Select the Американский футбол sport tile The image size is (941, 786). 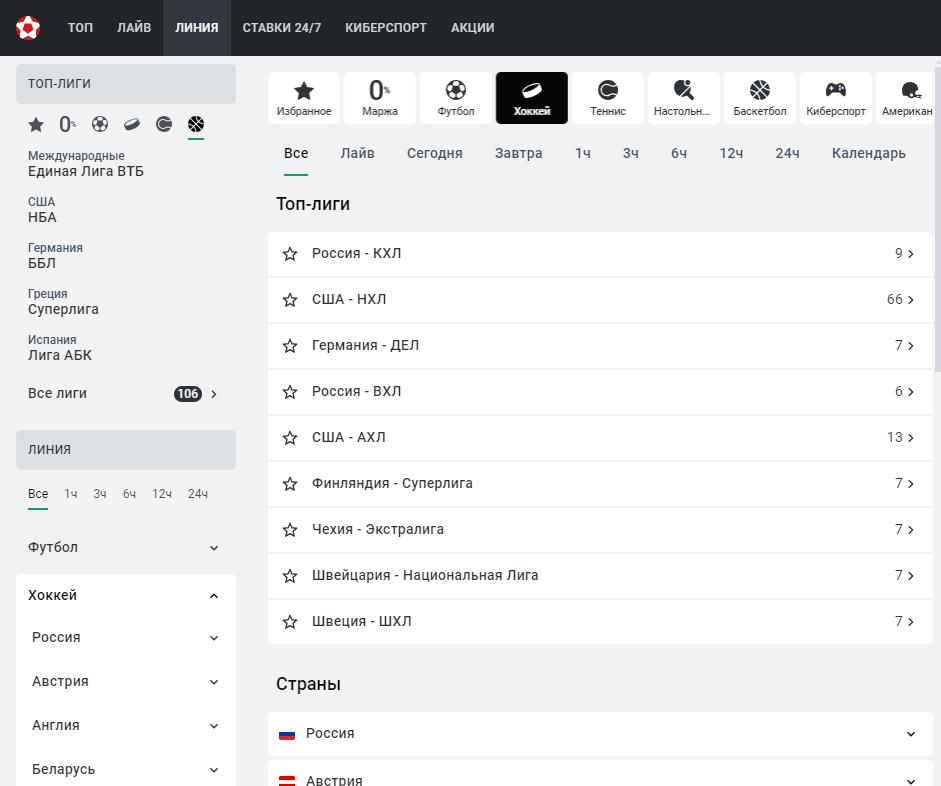click(x=905, y=98)
